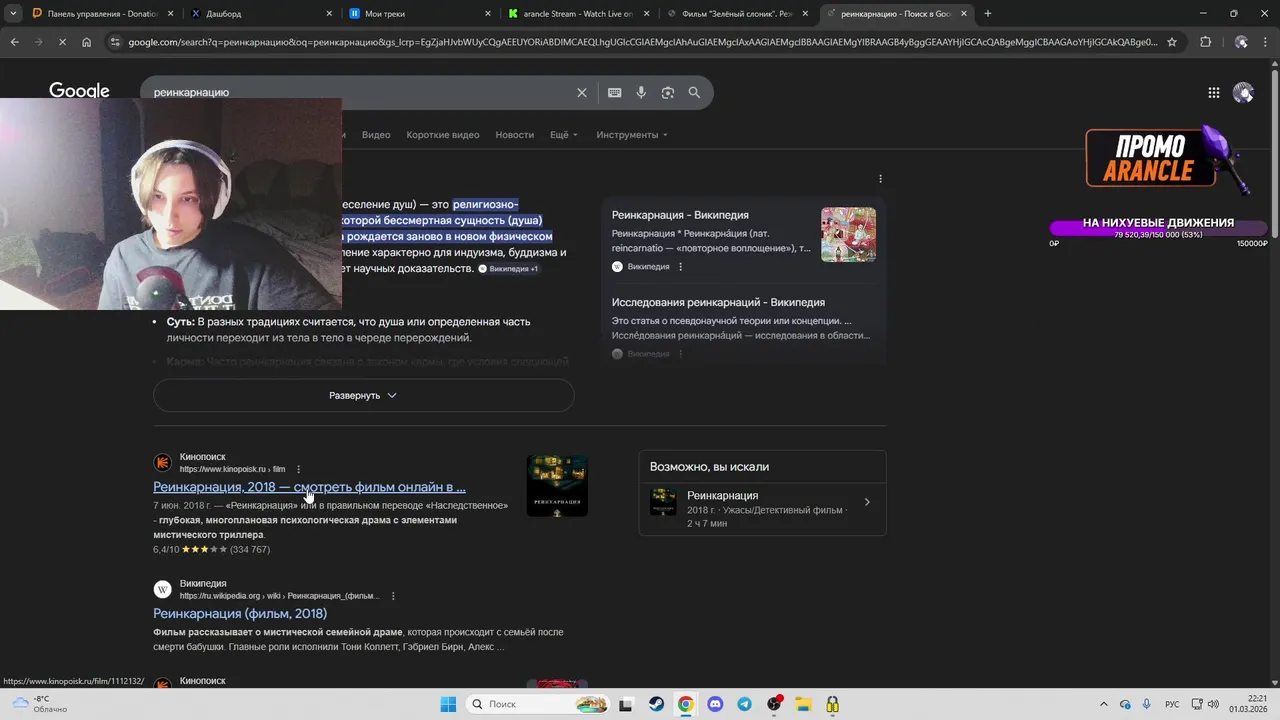The image size is (1280, 720).
Task: Go back to the previous page
Action: (14, 42)
